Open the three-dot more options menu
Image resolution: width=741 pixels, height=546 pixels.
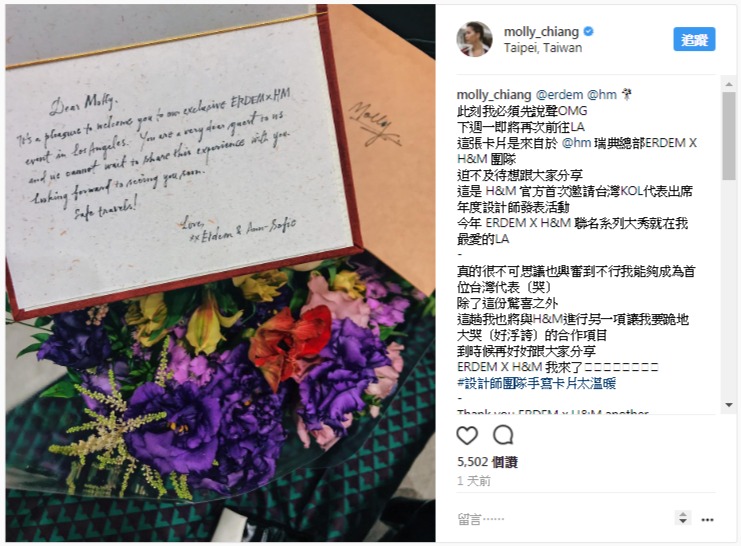click(x=707, y=520)
